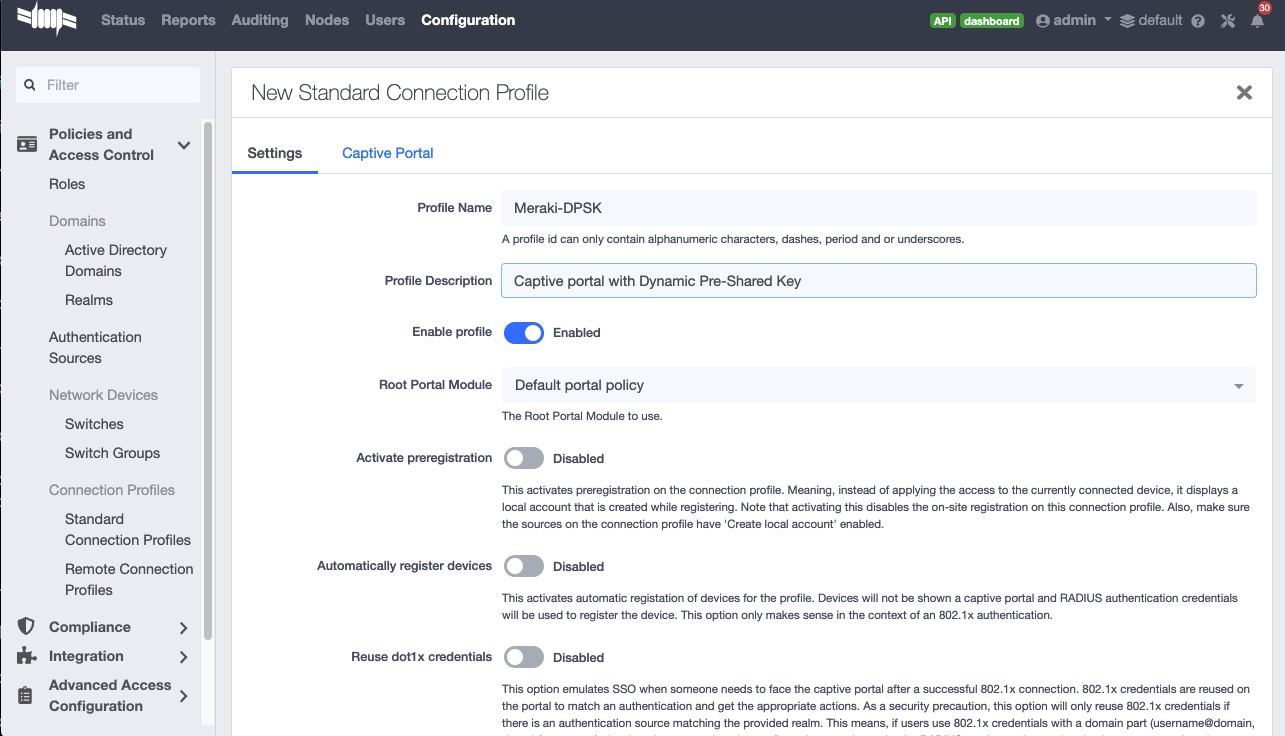Click the tools wrench icon in header

1228,21
